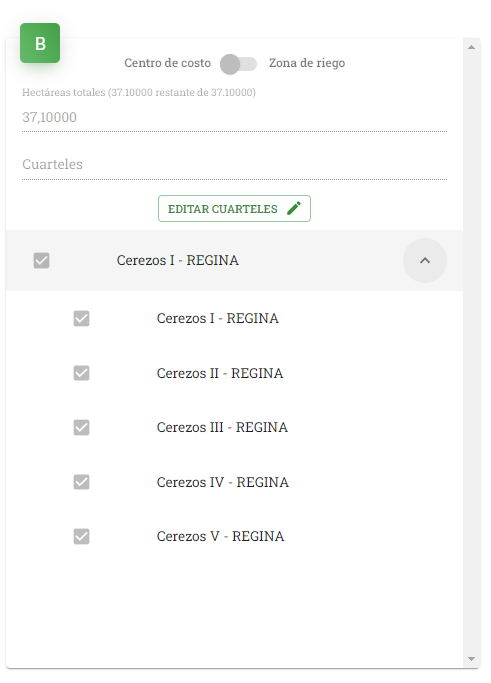The image size is (491, 683).
Task: Click the EDITAR CUARTELES button
Action: 234,209
